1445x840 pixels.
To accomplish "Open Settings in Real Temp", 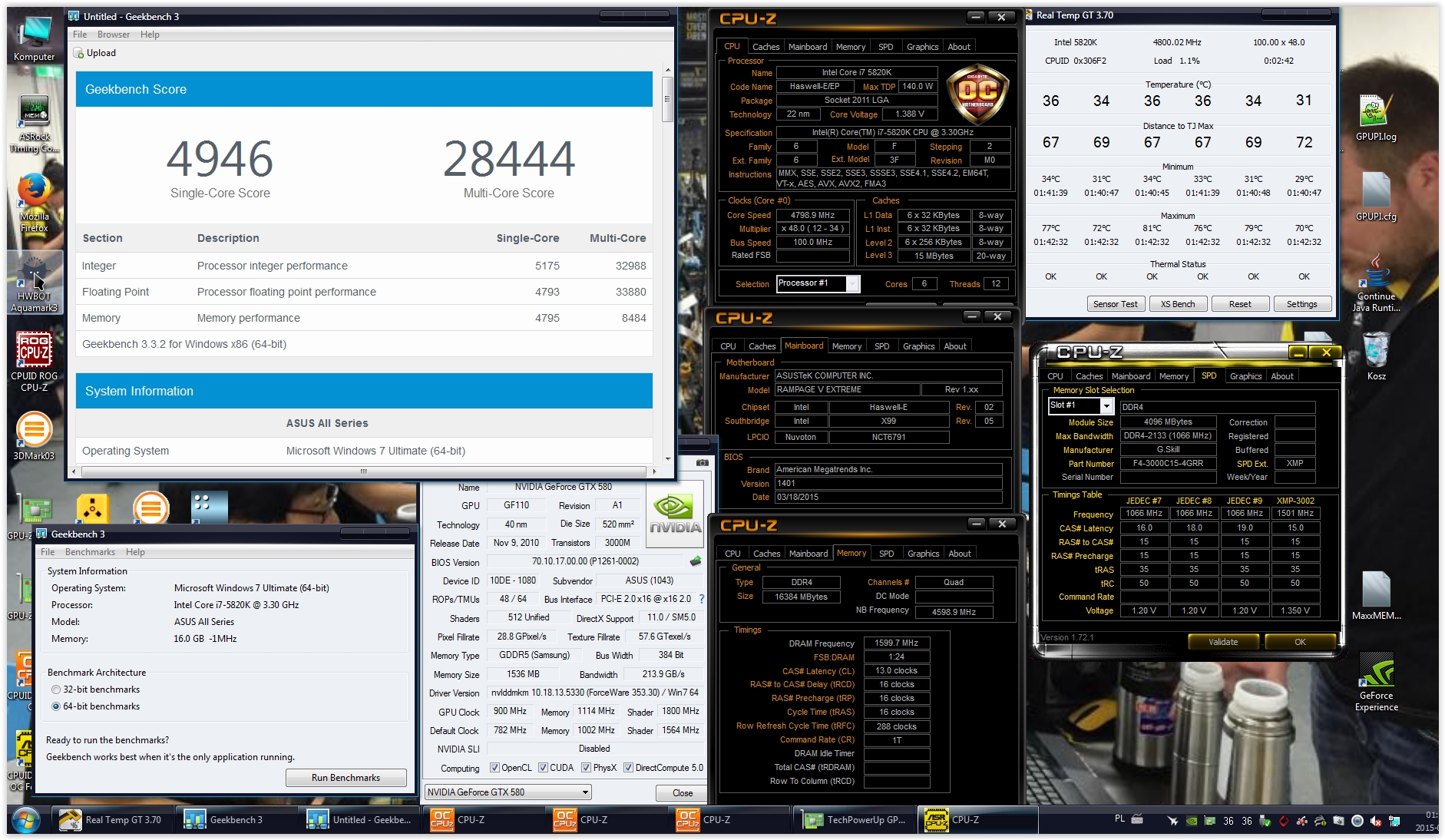I will (1302, 304).
